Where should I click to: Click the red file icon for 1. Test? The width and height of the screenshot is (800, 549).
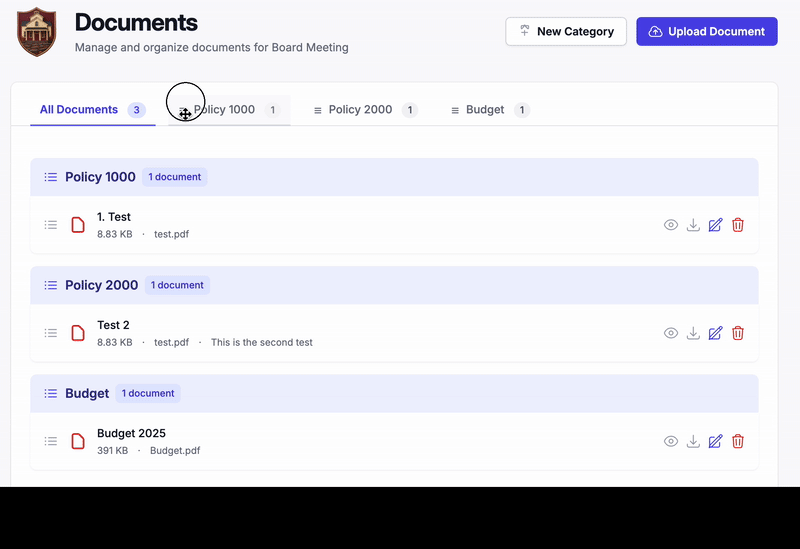[78, 225]
